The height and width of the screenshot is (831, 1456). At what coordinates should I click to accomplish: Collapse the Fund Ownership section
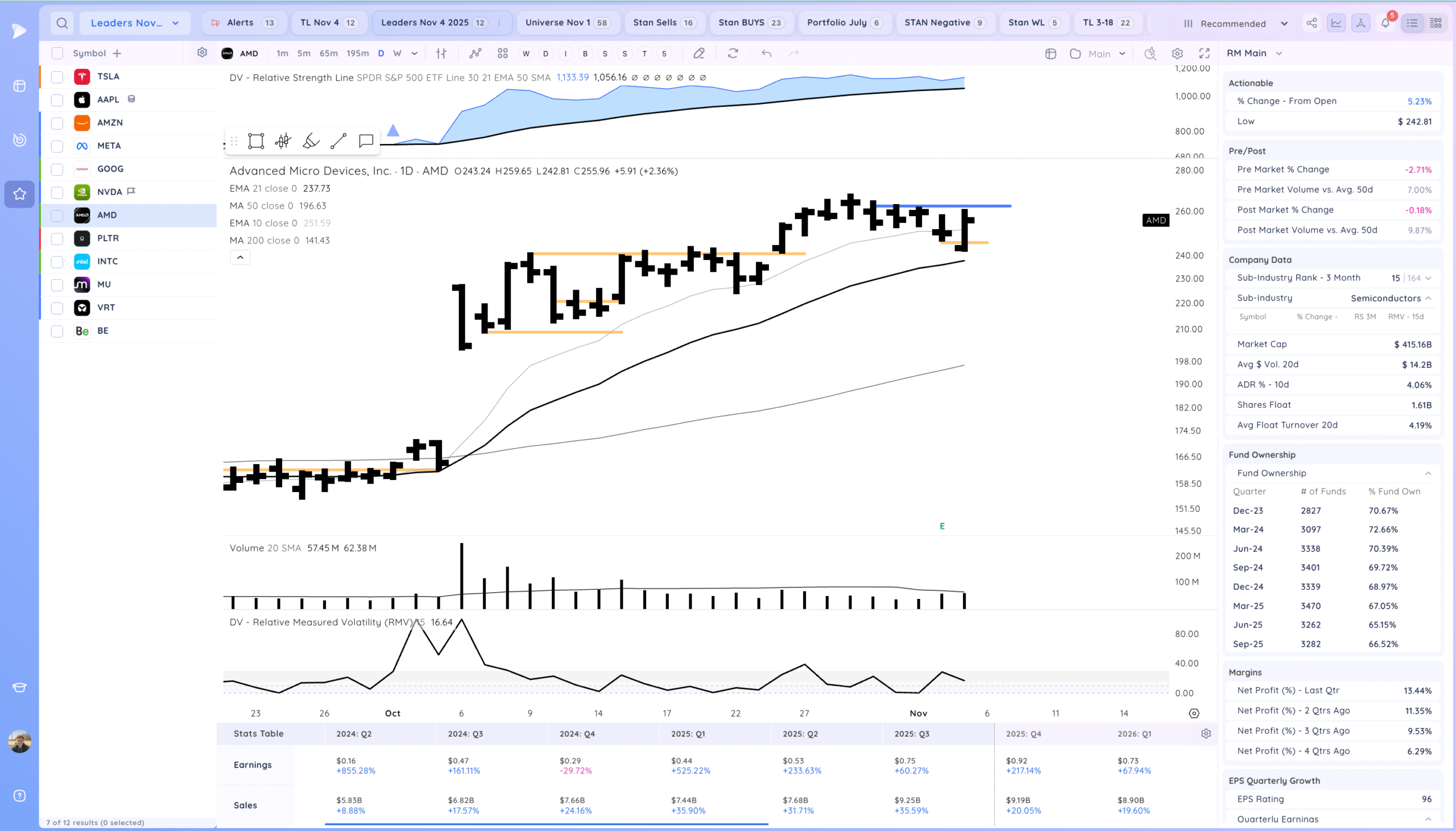(1428, 473)
